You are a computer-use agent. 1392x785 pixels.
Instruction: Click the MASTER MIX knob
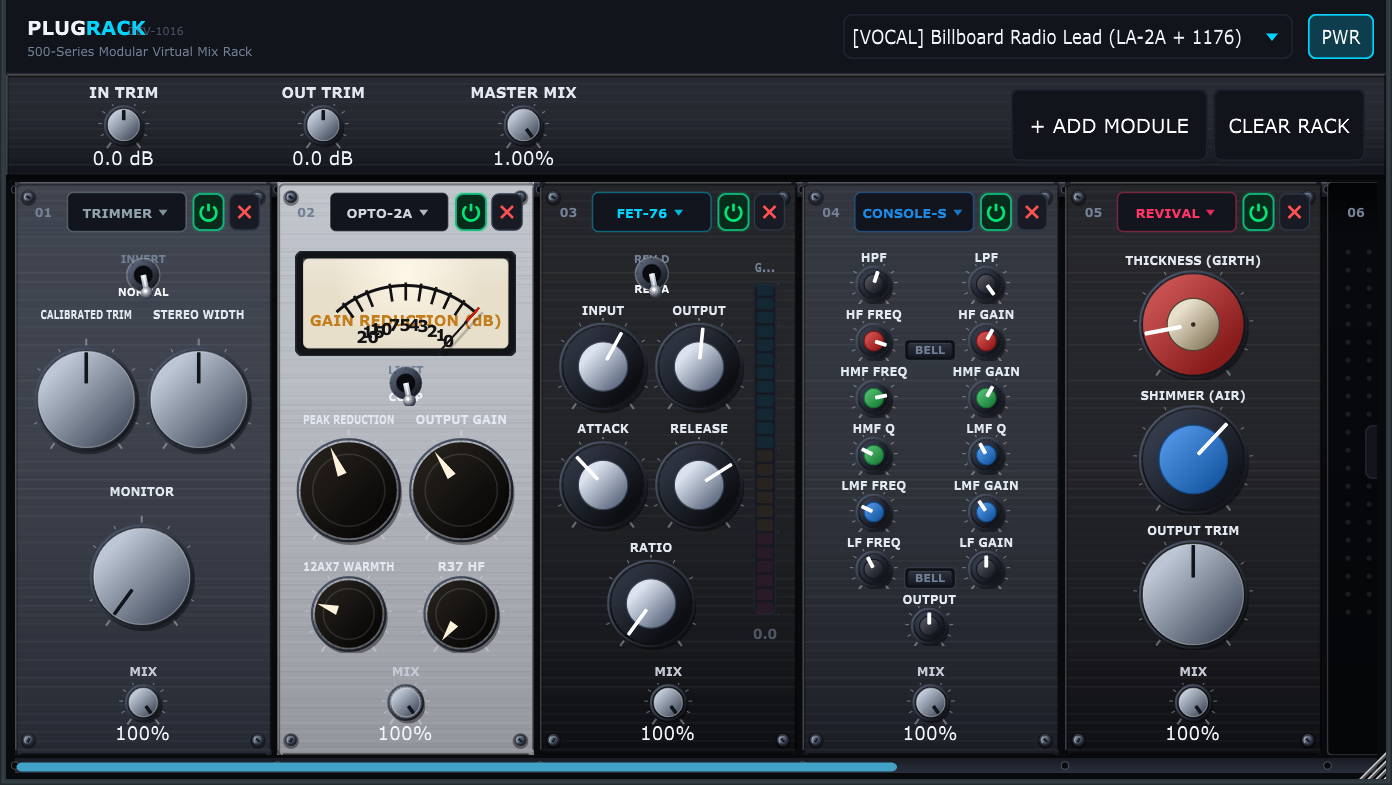pos(523,125)
